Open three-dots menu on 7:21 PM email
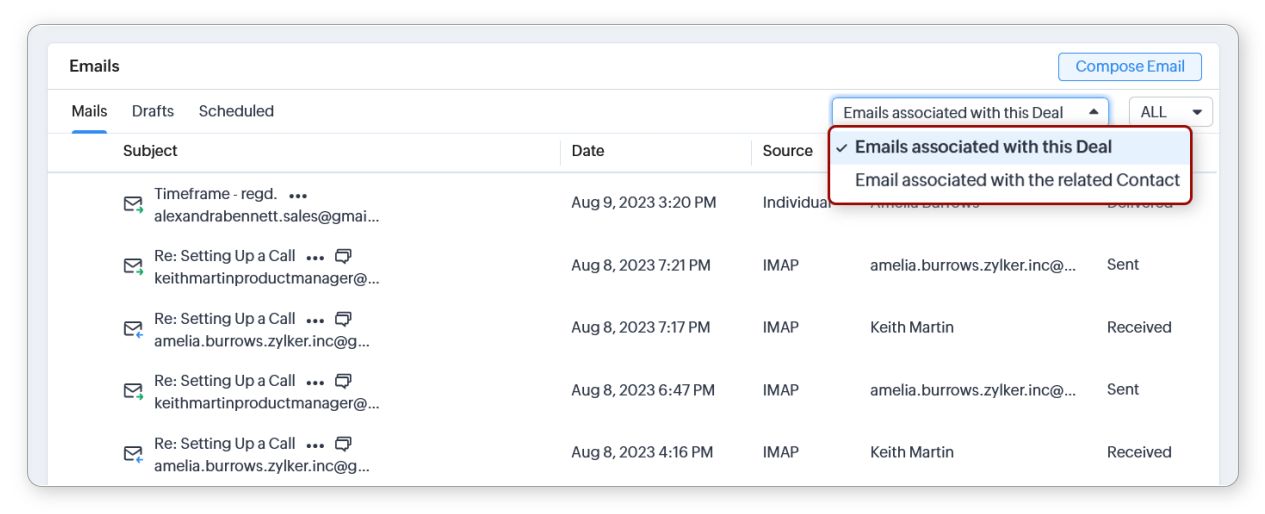 (x=315, y=257)
